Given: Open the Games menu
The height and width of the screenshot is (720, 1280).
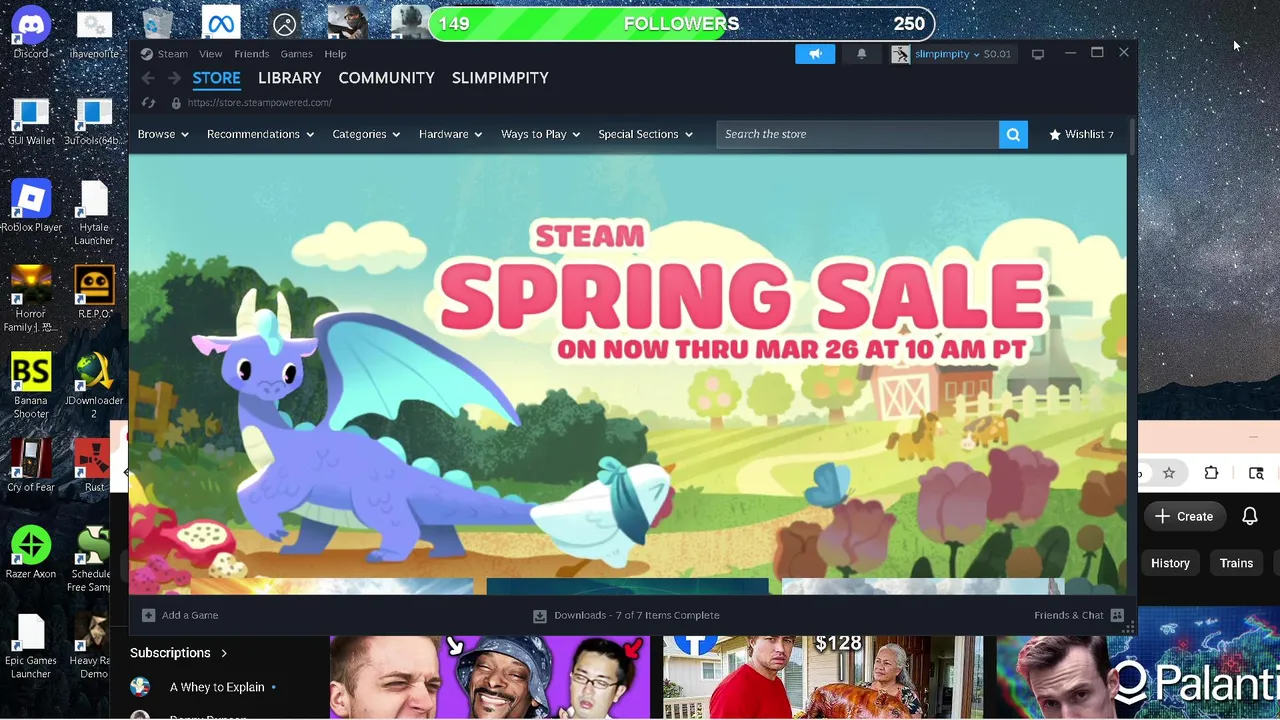Looking at the screenshot, I should click(x=296, y=54).
